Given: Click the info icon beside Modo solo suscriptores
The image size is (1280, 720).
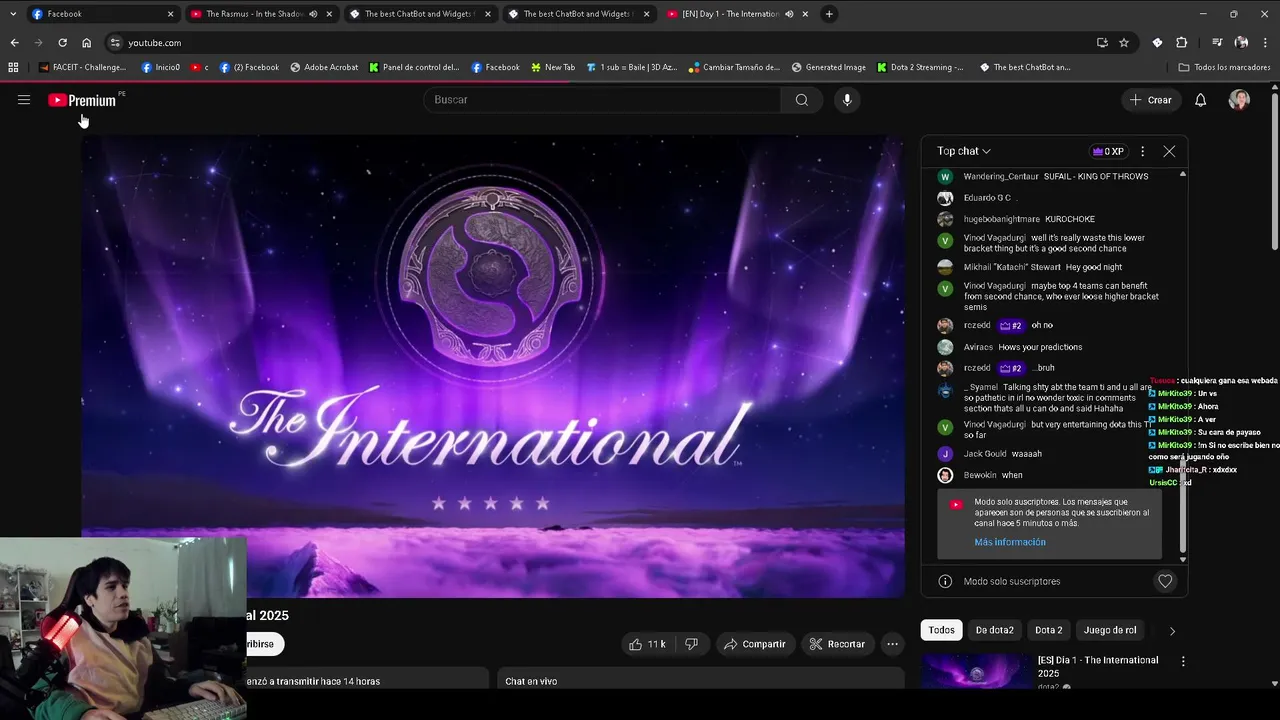Looking at the screenshot, I should pos(945,581).
